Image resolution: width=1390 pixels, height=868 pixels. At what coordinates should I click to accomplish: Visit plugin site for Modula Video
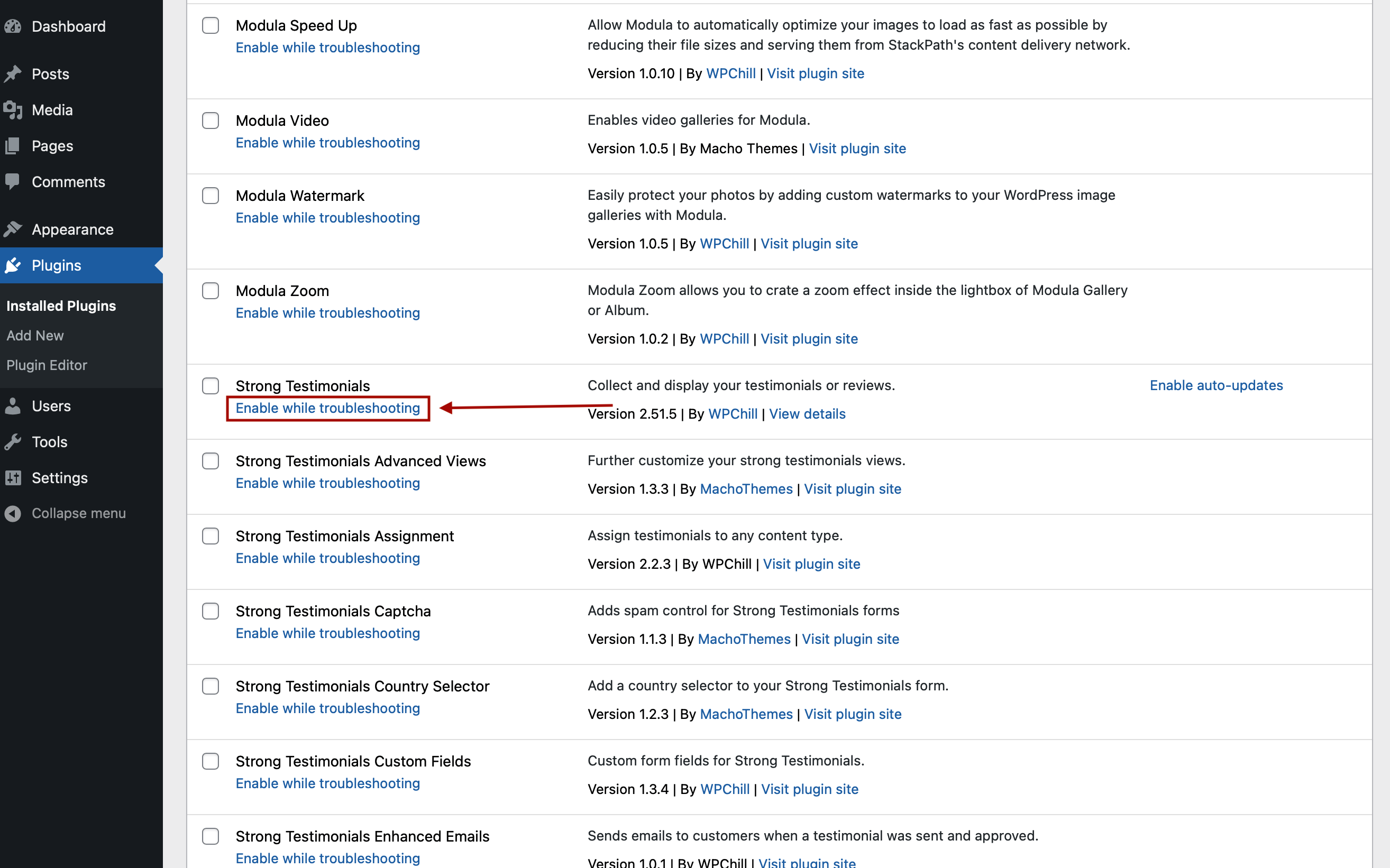[x=857, y=149]
